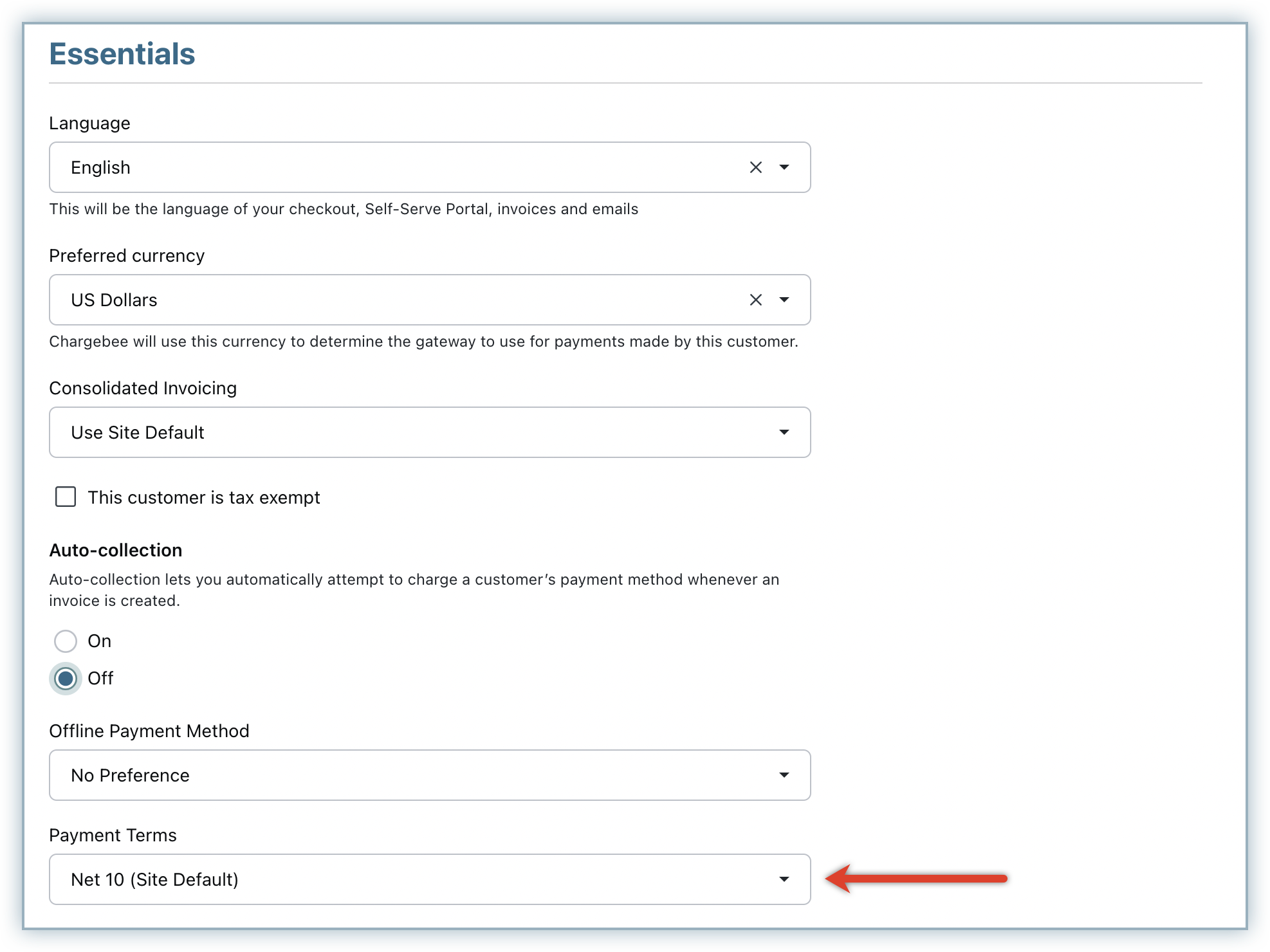The image size is (1270, 952).
Task: Click the English language field
Action: pyautogui.click(x=386, y=167)
